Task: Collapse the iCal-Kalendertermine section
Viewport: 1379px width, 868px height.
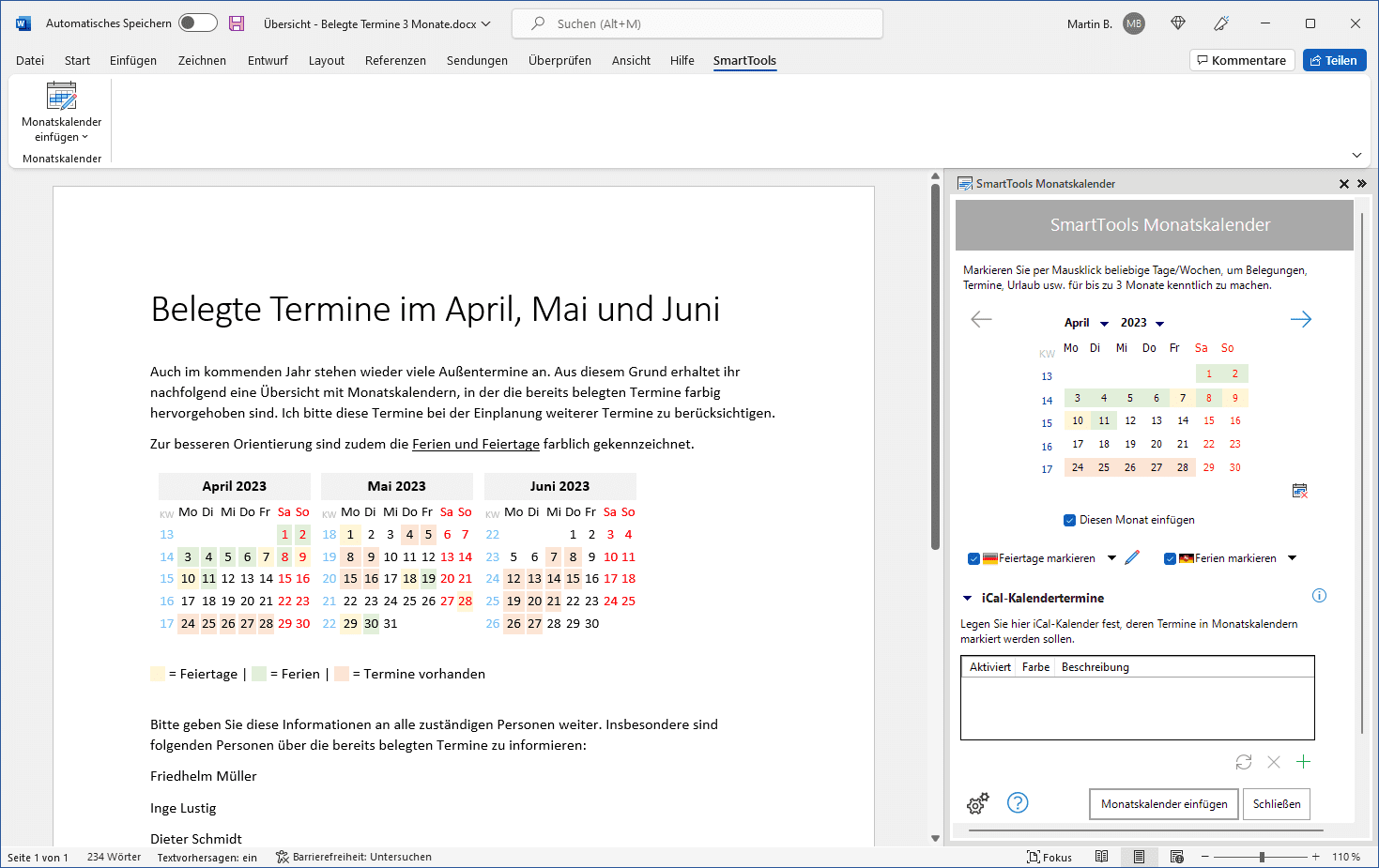Action: point(967,599)
